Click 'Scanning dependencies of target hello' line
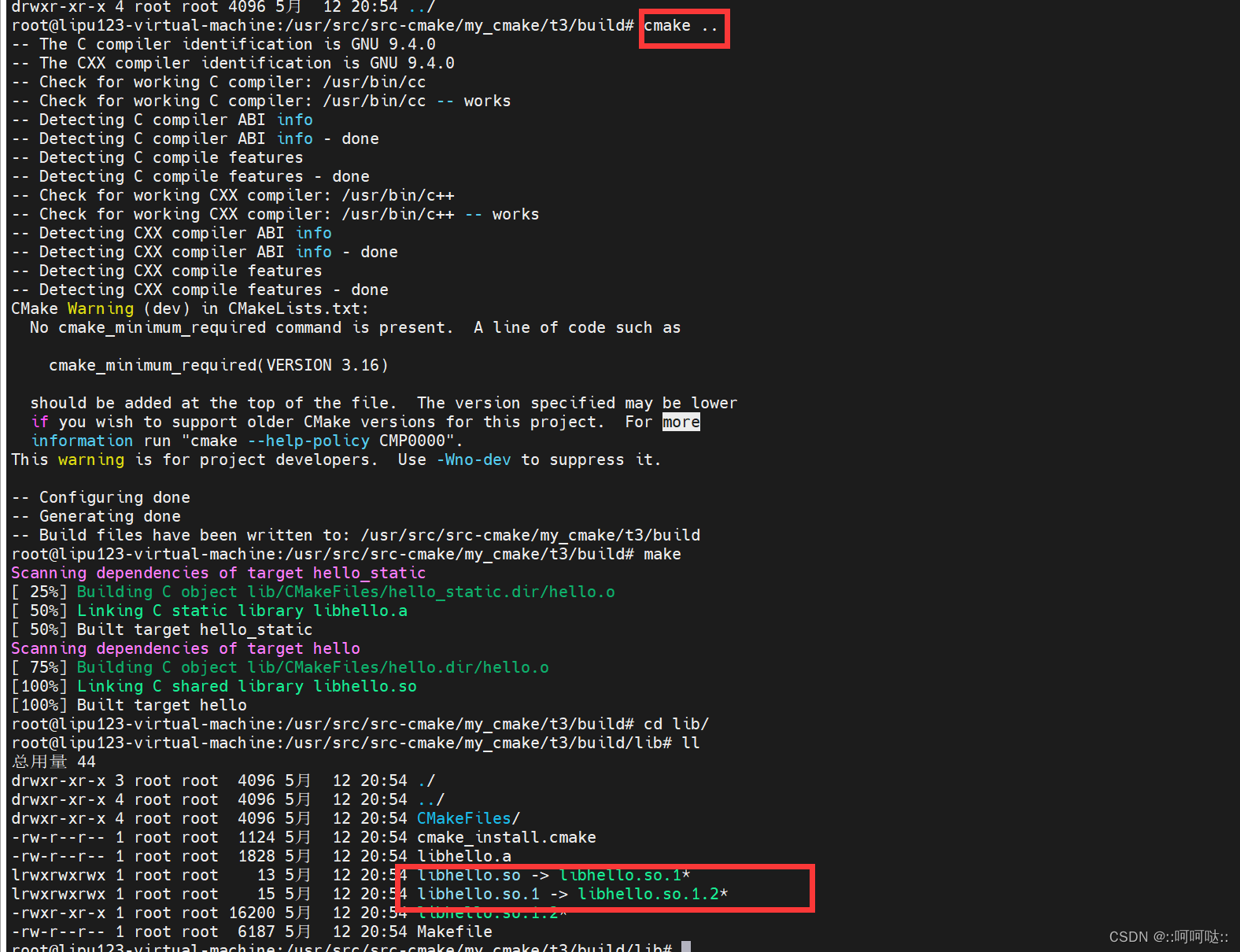1240x952 pixels. coord(186,648)
